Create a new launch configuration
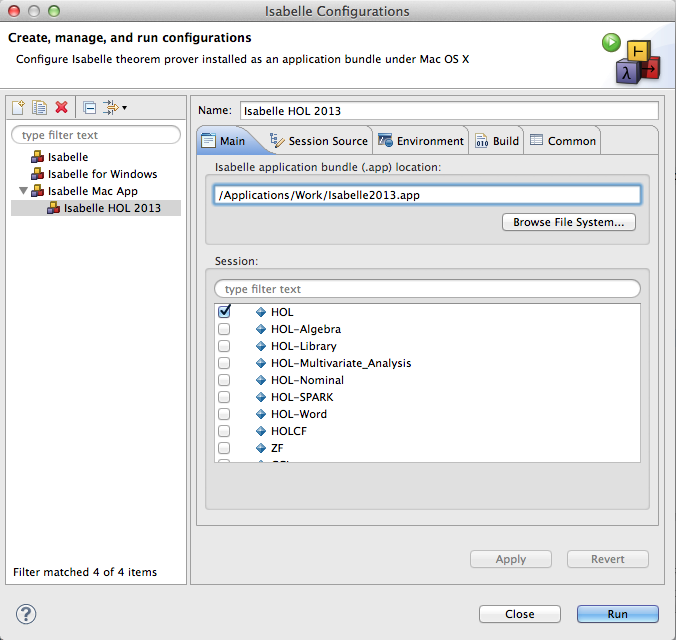 click(18, 107)
